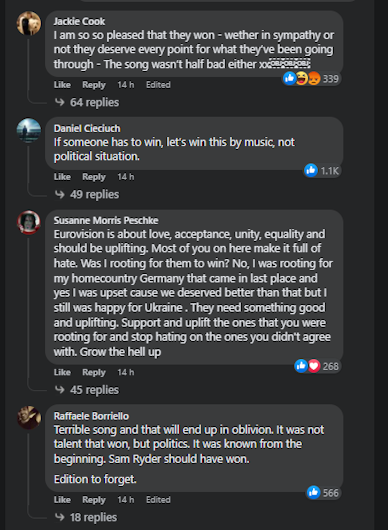Reply to Daniel Cieciuch's comment

(94, 177)
